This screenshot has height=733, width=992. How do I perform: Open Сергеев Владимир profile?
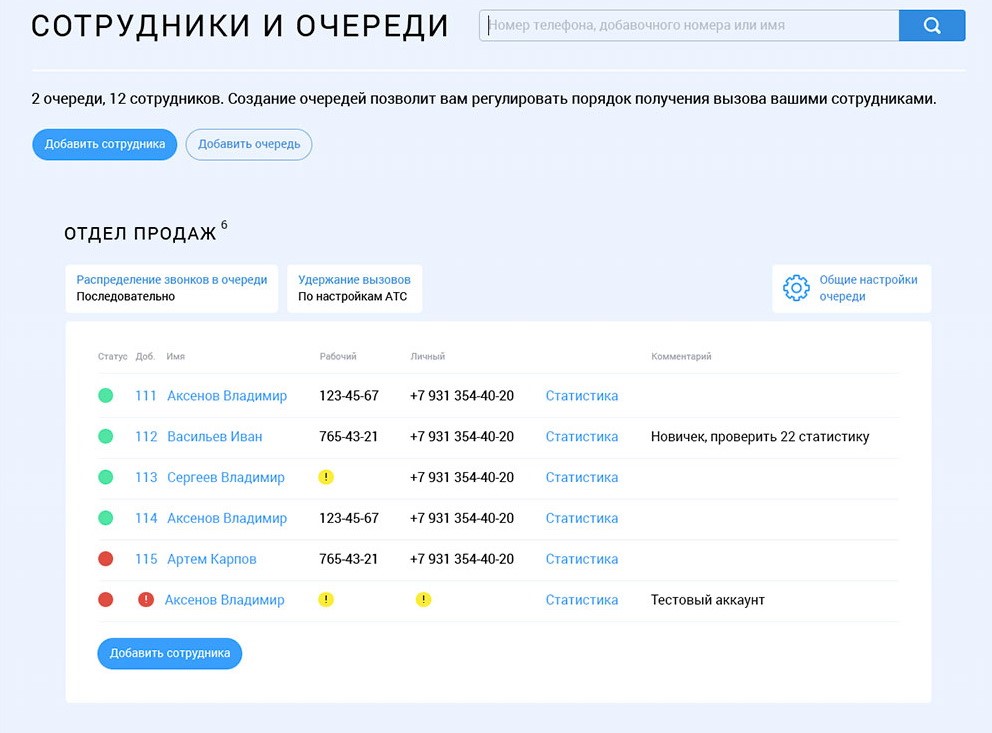(226, 477)
